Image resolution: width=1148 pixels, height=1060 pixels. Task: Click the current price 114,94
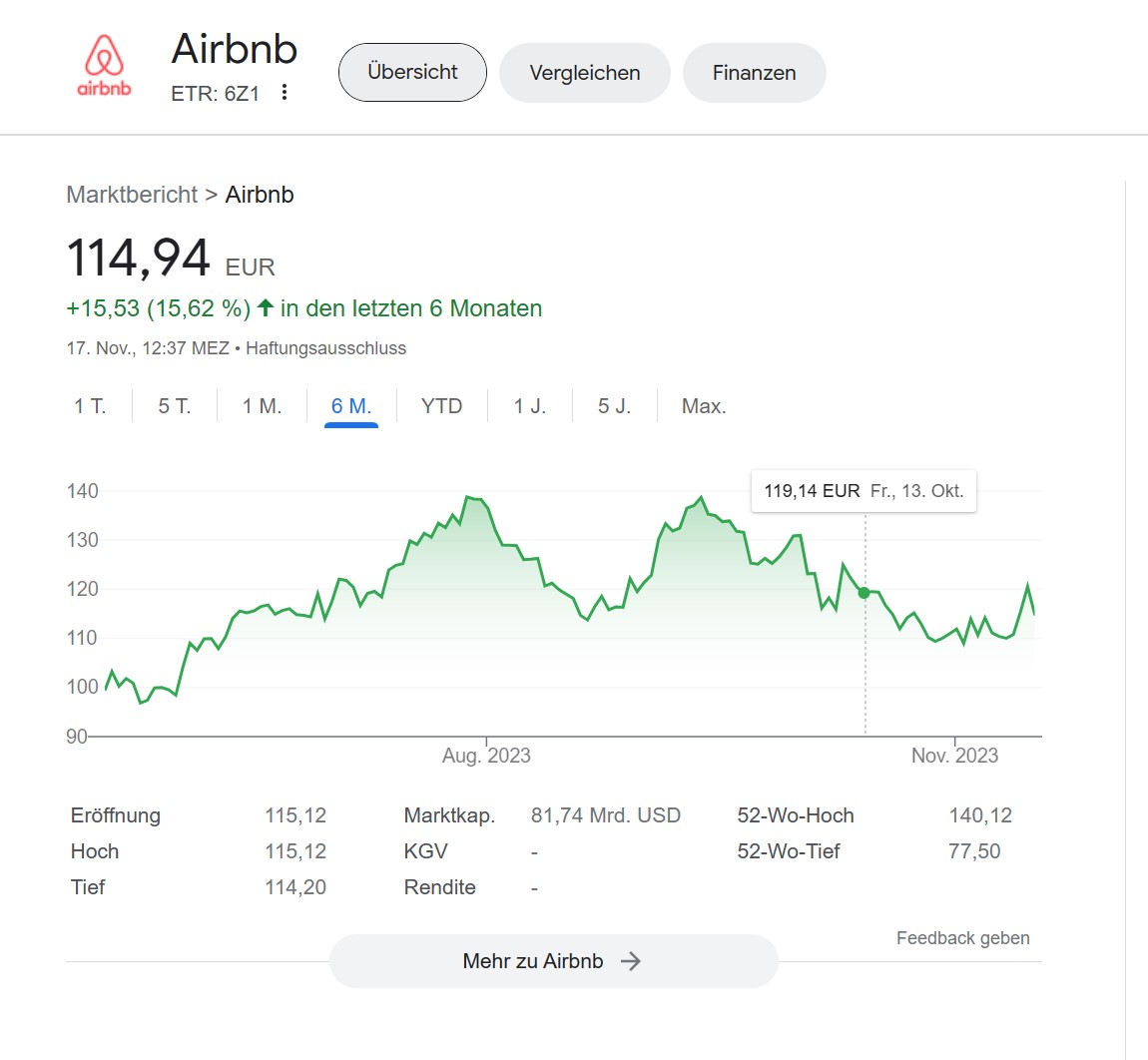tap(139, 258)
